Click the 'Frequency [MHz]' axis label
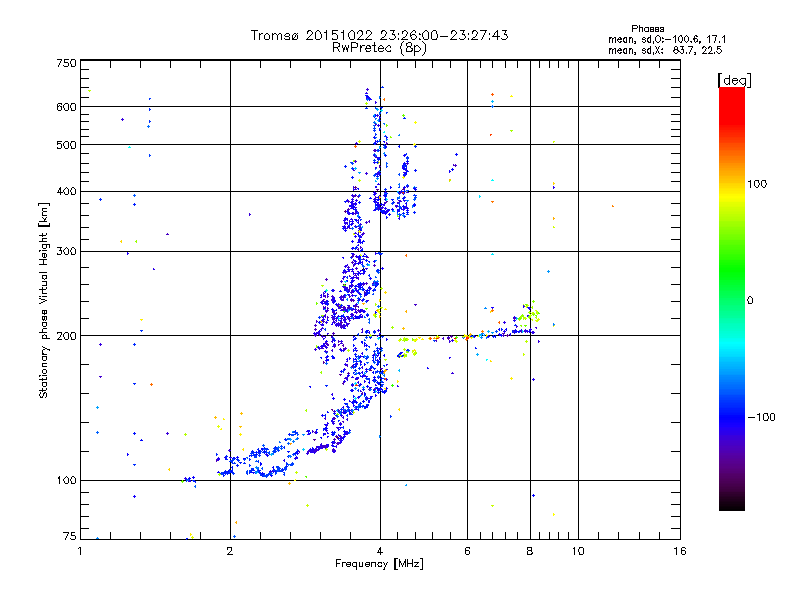Image resolution: width=800 pixels, height=600 pixels. pyautogui.click(x=379, y=564)
